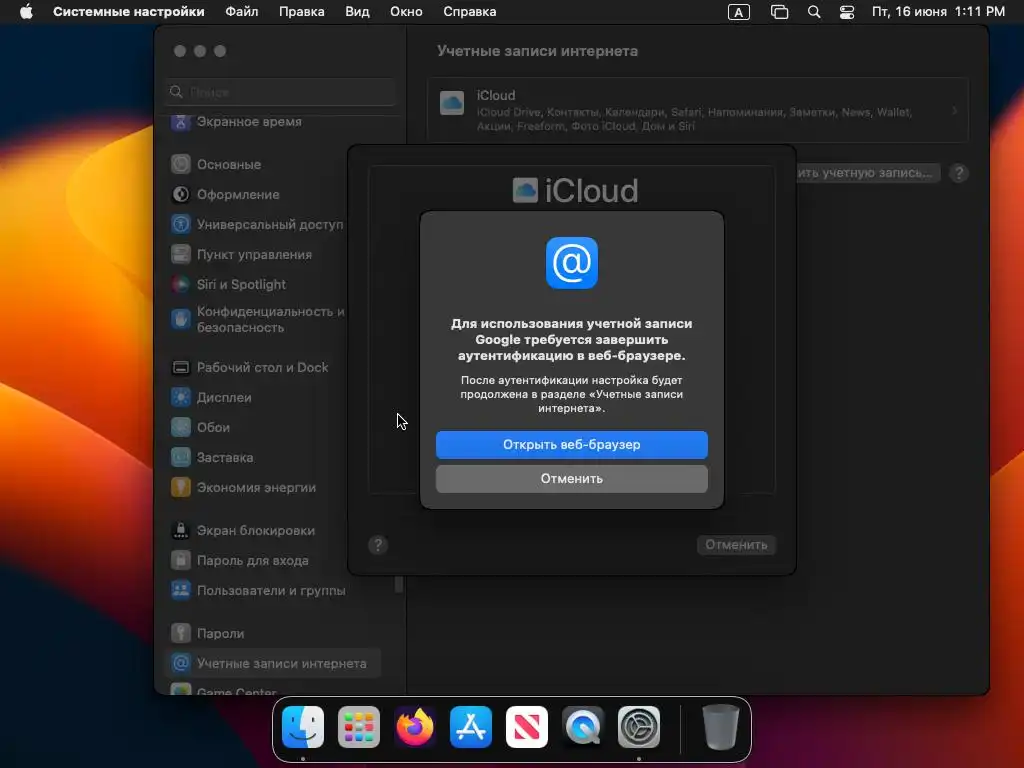Click the blue @ Internet Accounts icon in the dialog

click(x=571, y=263)
